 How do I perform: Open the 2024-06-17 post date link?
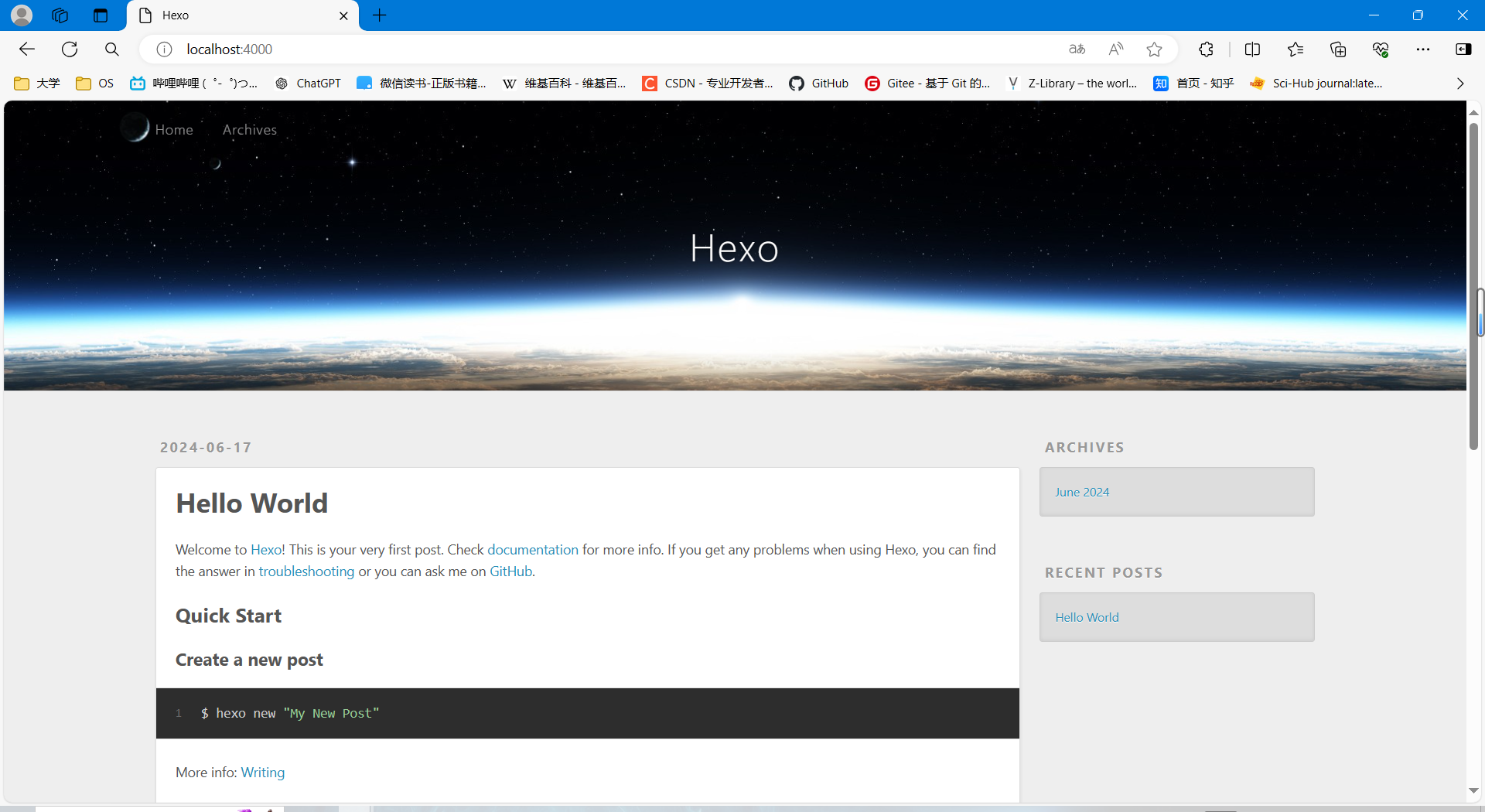coord(206,448)
